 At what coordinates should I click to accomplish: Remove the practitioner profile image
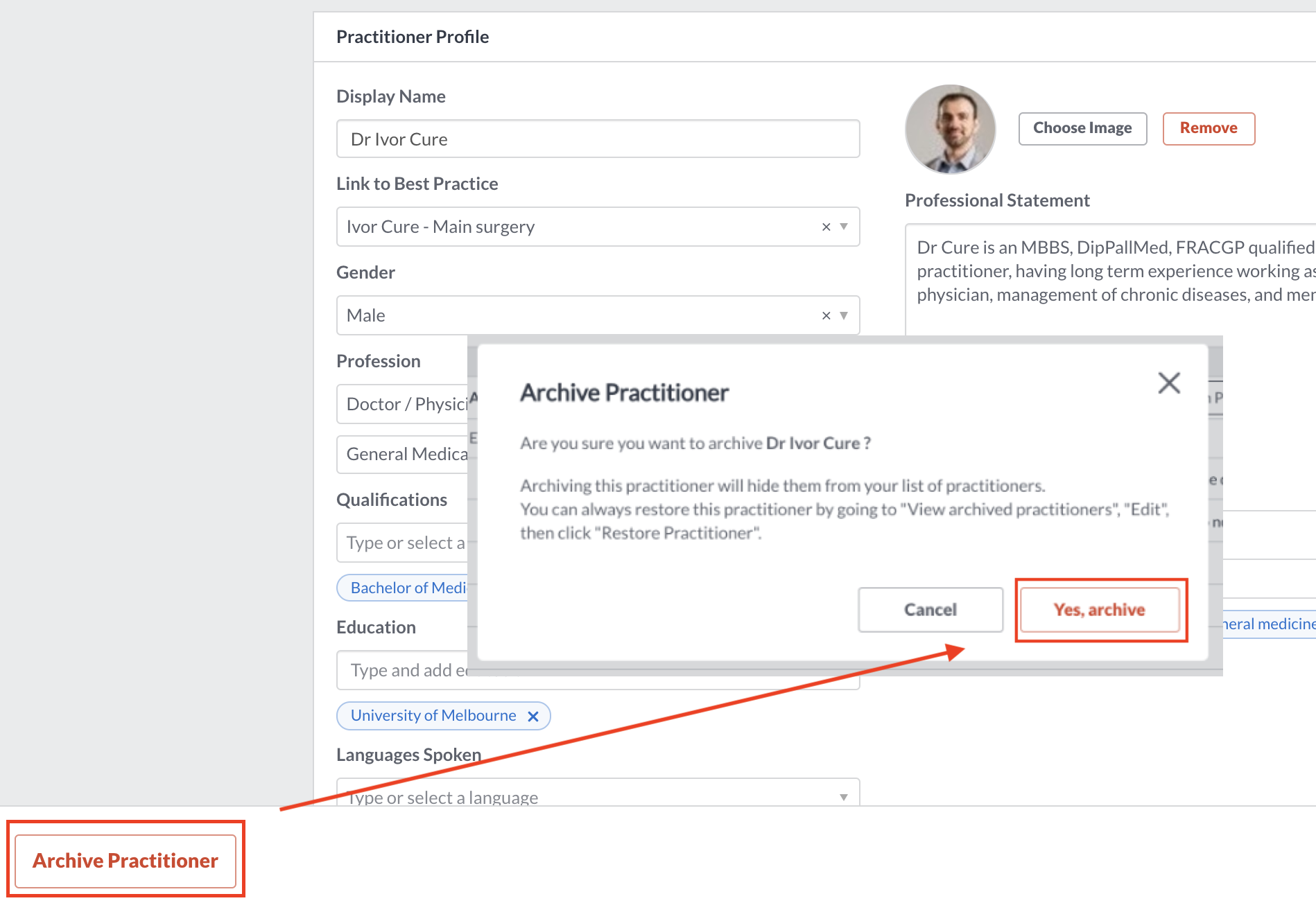pyautogui.click(x=1209, y=128)
